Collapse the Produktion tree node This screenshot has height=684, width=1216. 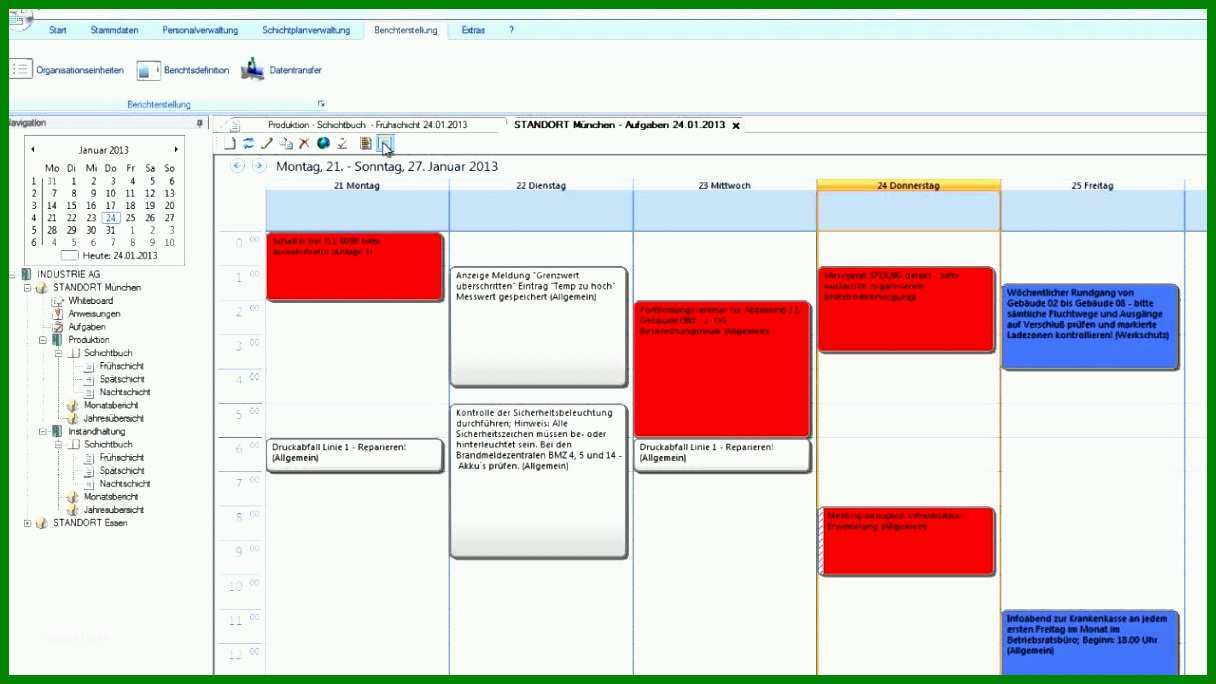pos(43,340)
